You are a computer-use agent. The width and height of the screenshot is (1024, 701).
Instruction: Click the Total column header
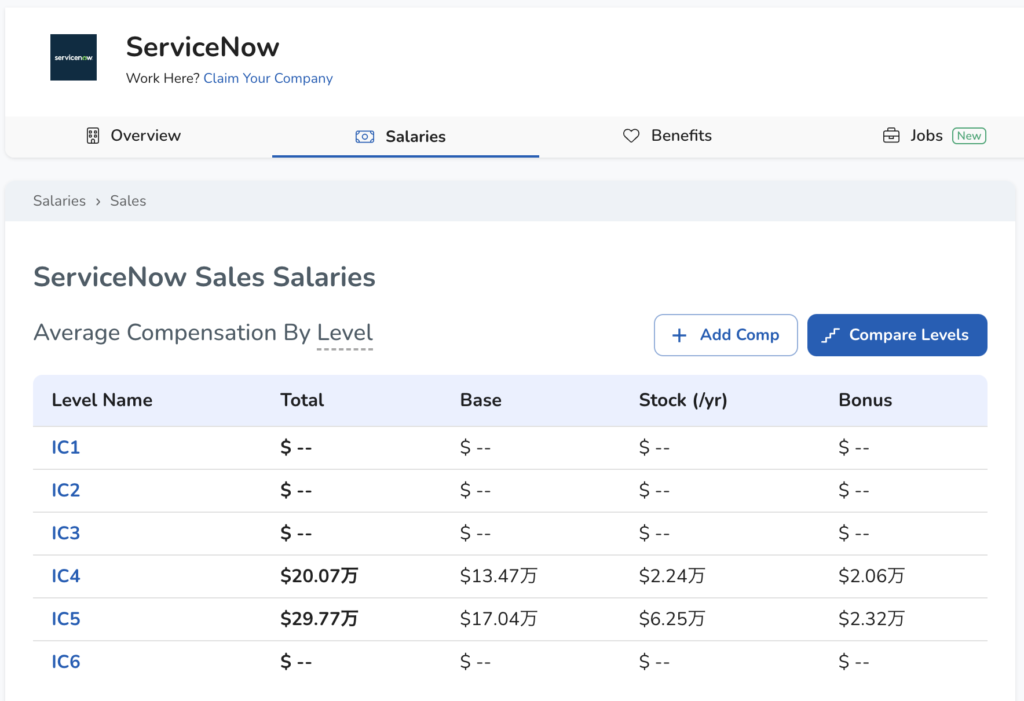(x=302, y=400)
